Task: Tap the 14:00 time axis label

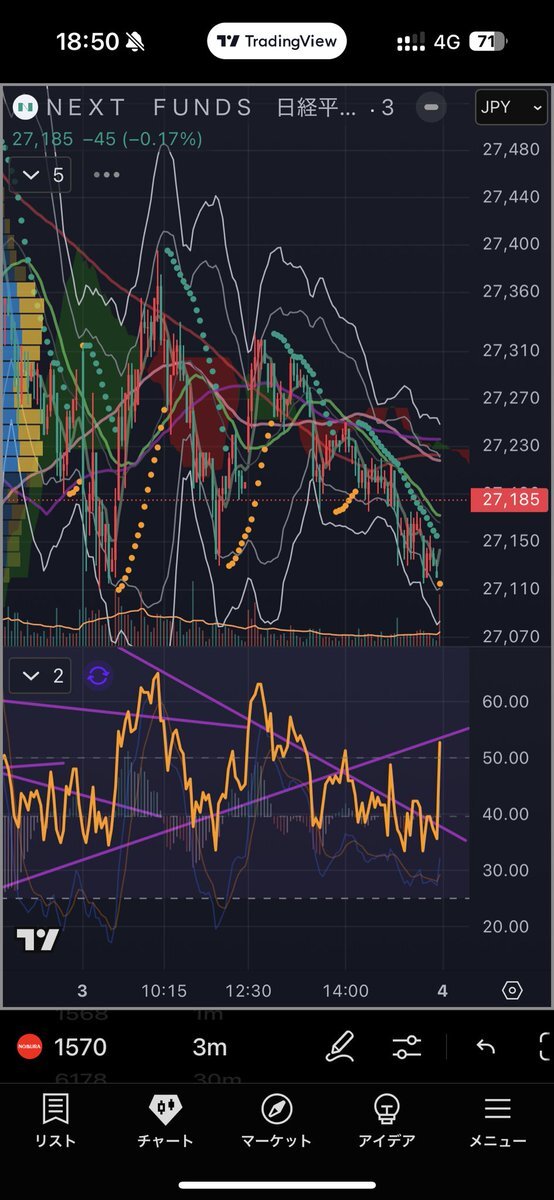Action: coord(345,991)
